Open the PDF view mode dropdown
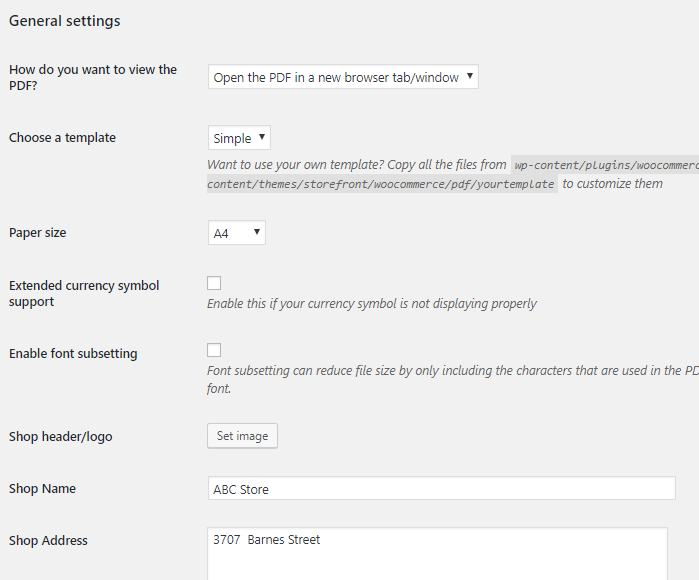The image size is (699, 580). [x=343, y=77]
